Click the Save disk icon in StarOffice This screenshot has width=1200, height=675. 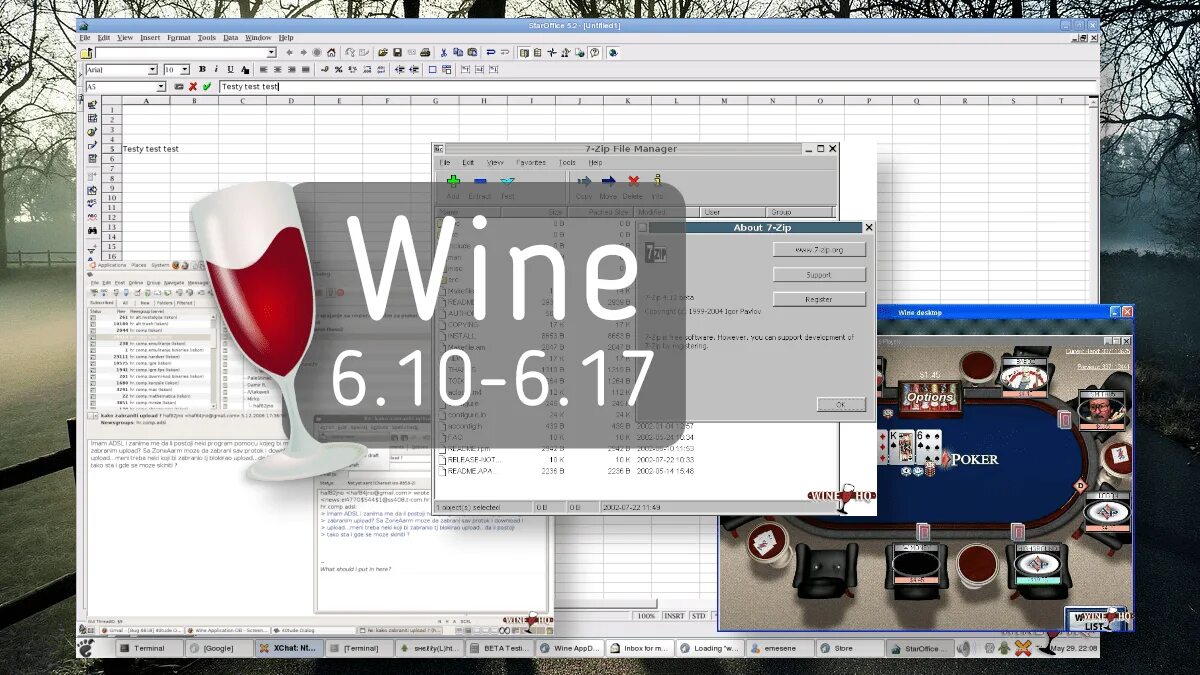click(x=397, y=52)
